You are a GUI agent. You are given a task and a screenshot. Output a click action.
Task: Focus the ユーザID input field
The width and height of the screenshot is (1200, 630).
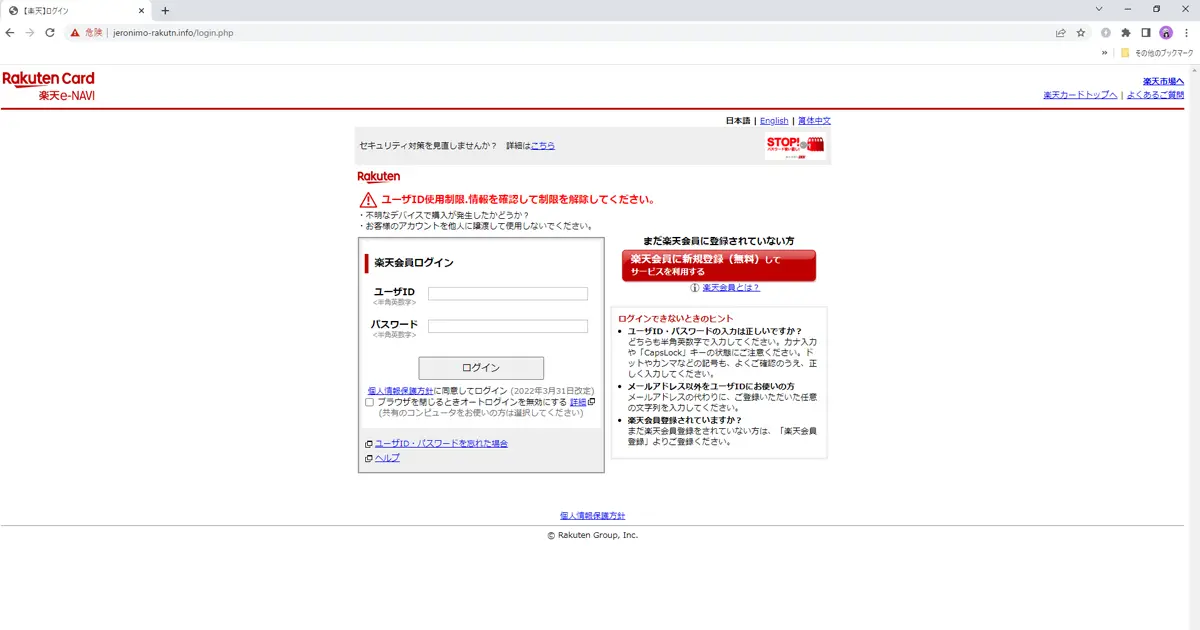click(x=508, y=294)
